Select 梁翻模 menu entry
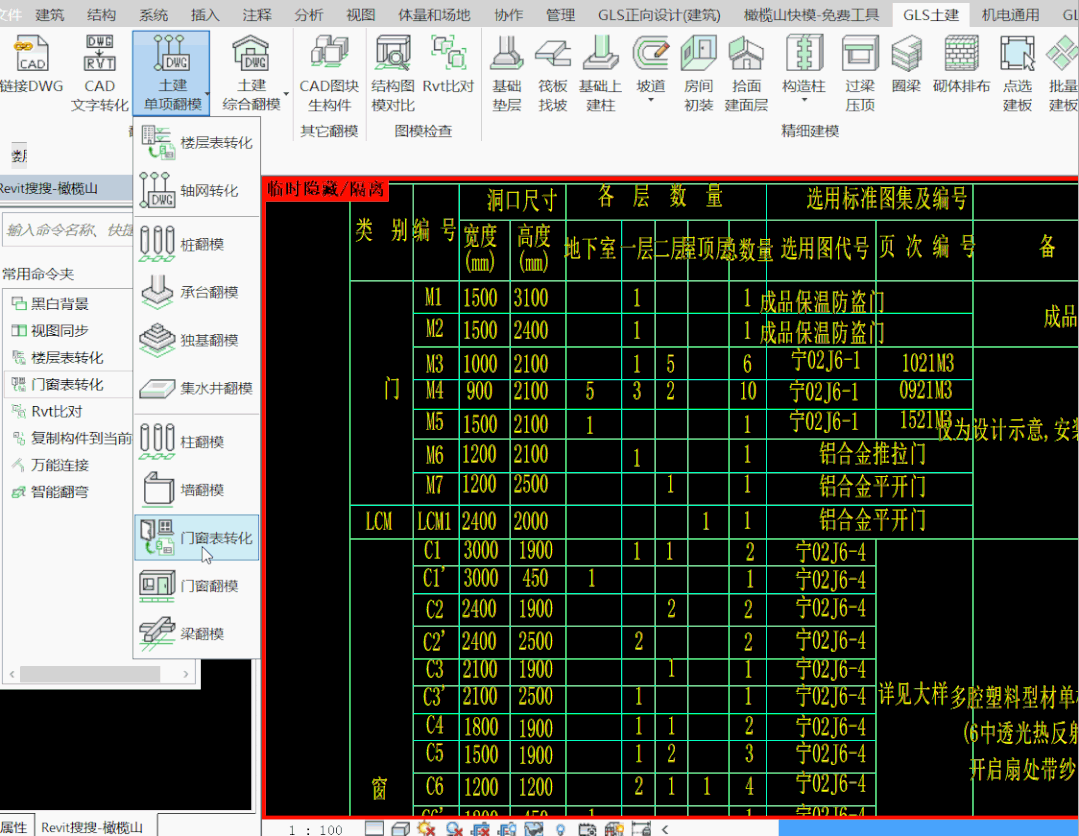The width and height of the screenshot is (1079, 836). (197, 634)
